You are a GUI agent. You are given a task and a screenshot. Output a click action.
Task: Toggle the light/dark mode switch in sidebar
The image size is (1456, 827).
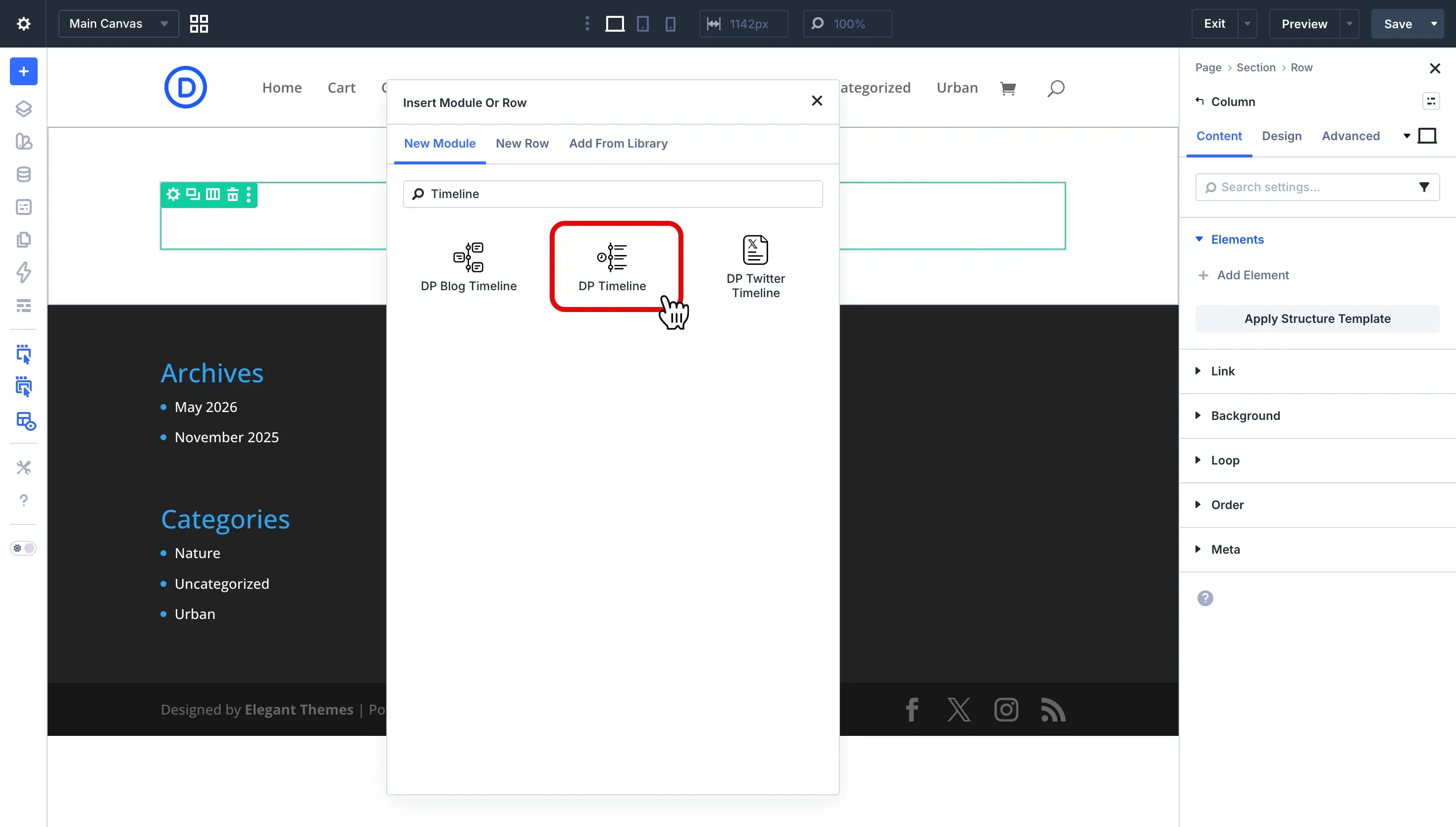23,549
